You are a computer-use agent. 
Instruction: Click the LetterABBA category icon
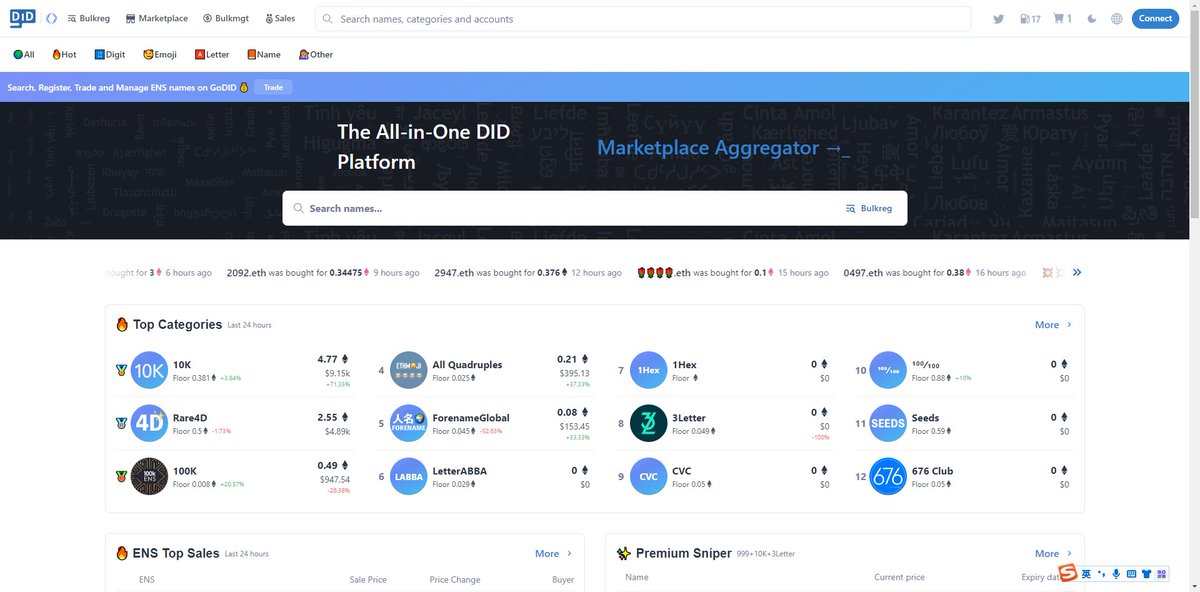[x=409, y=476]
